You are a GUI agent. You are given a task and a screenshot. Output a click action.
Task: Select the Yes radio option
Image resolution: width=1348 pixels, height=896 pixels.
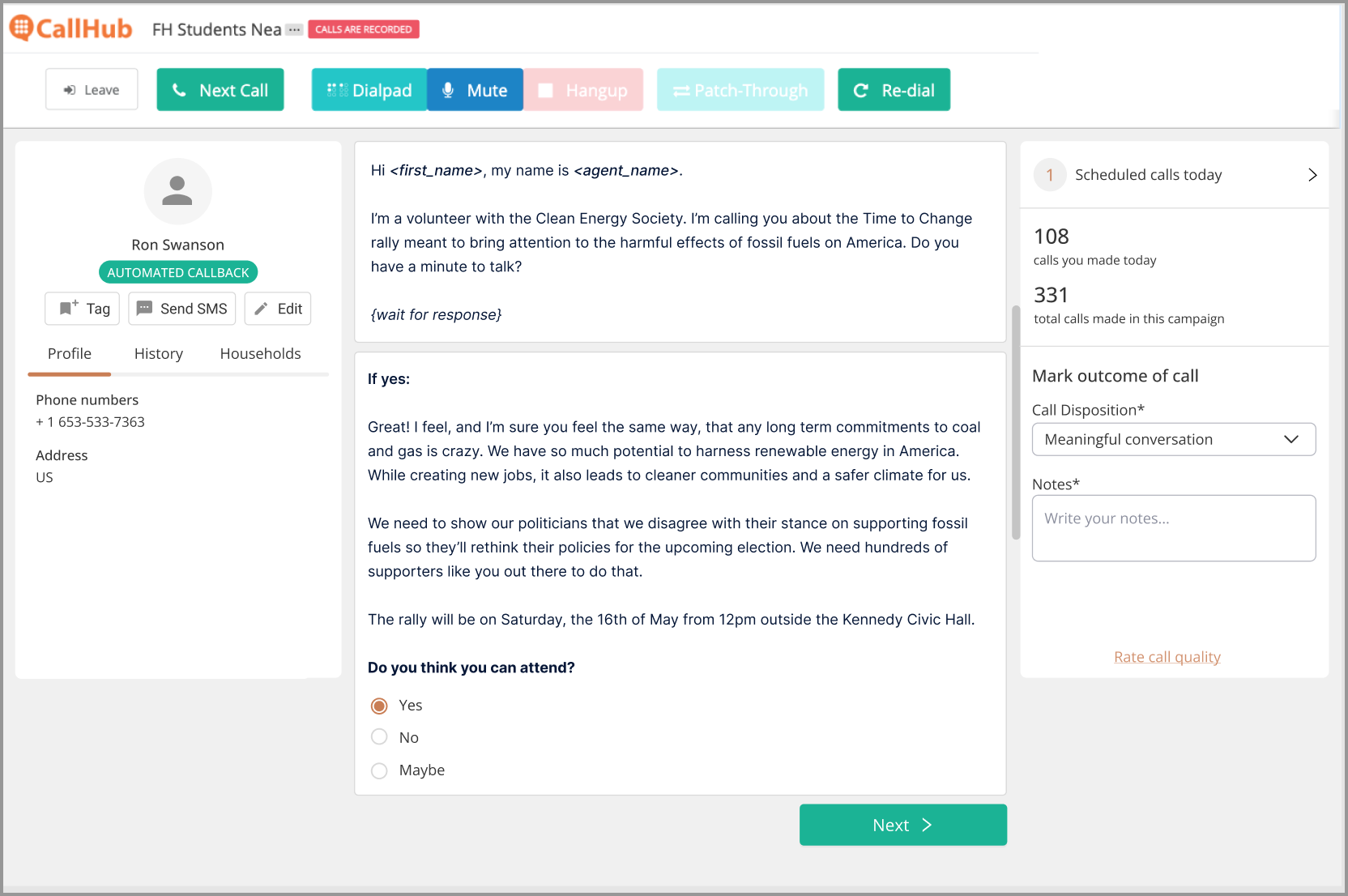point(379,706)
